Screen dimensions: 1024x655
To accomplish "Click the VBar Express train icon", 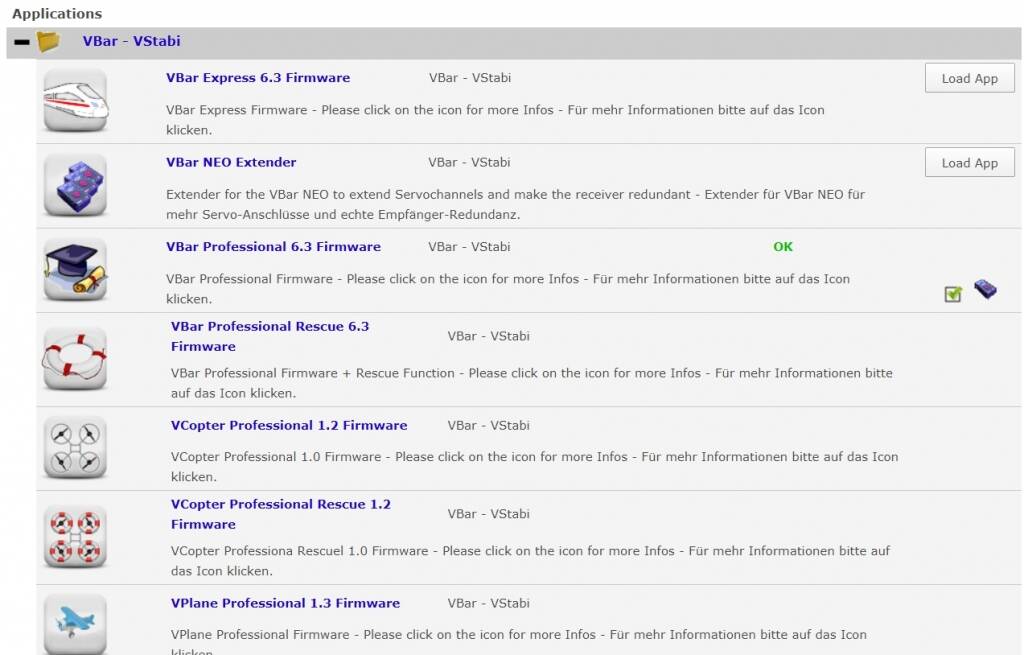I will [x=75, y=101].
